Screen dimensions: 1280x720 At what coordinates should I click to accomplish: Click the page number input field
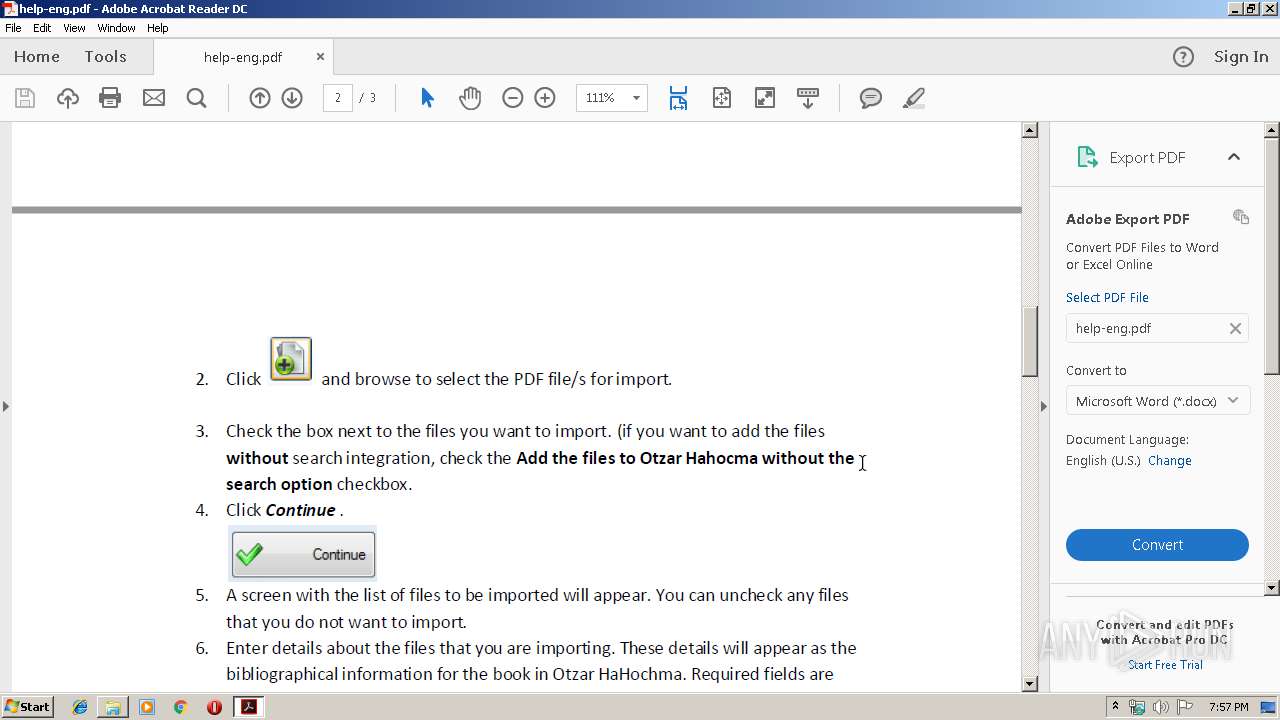tap(337, 98)
